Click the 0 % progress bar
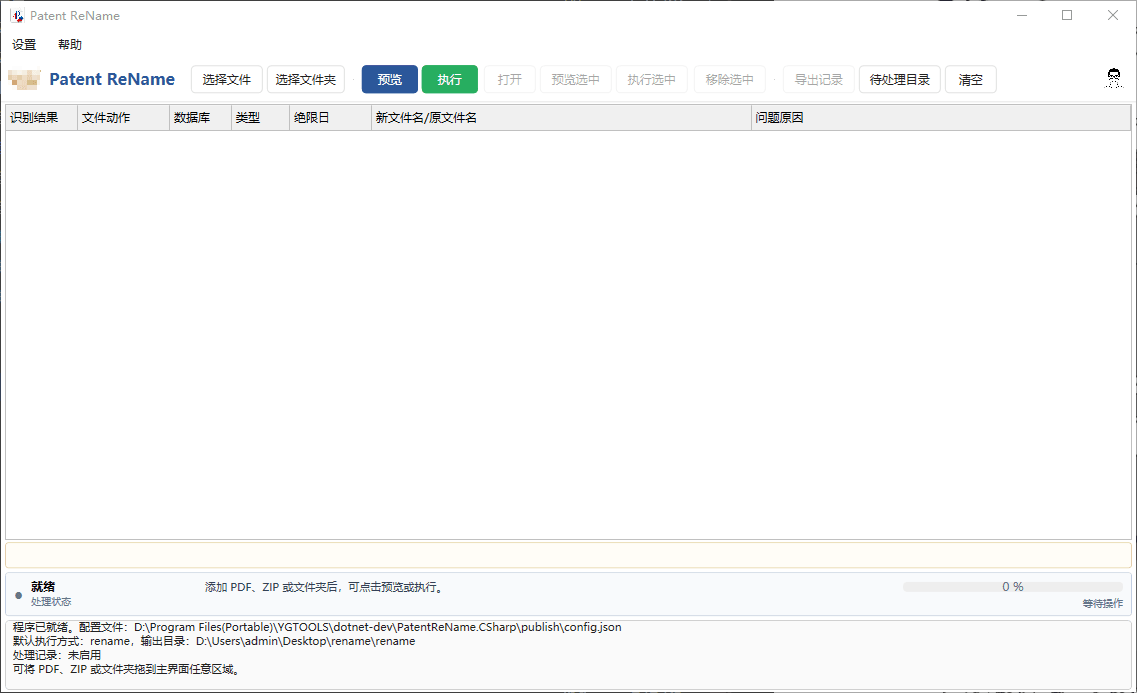The image size is (1137, 693). click(1013, 586)
